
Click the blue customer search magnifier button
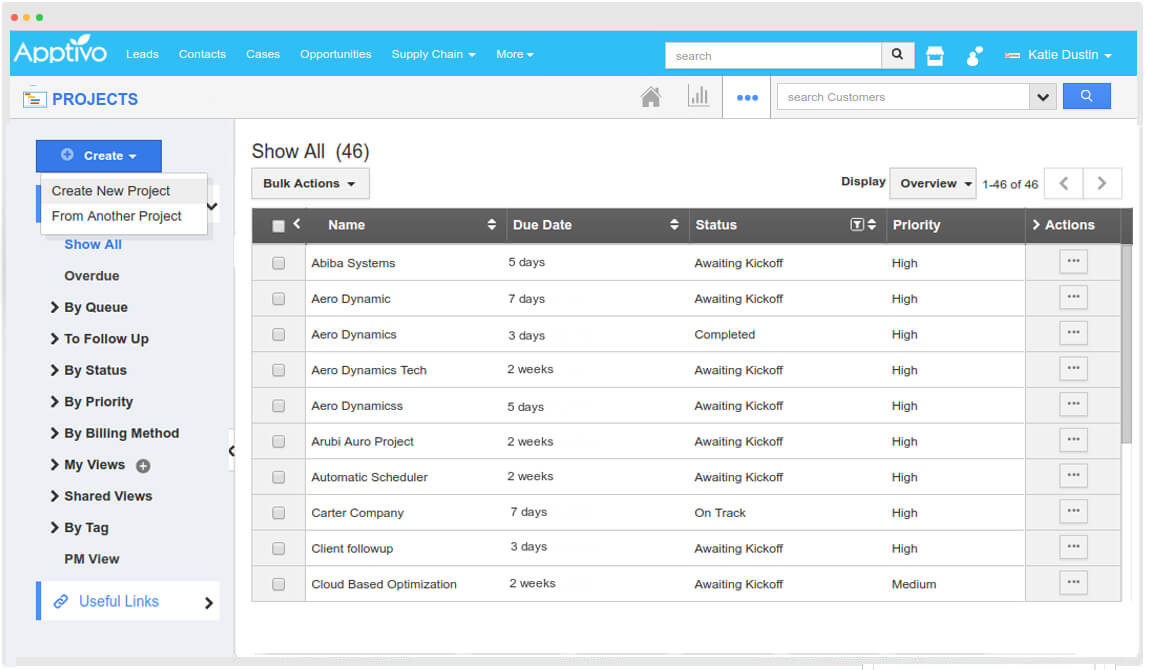point(1086,97)
